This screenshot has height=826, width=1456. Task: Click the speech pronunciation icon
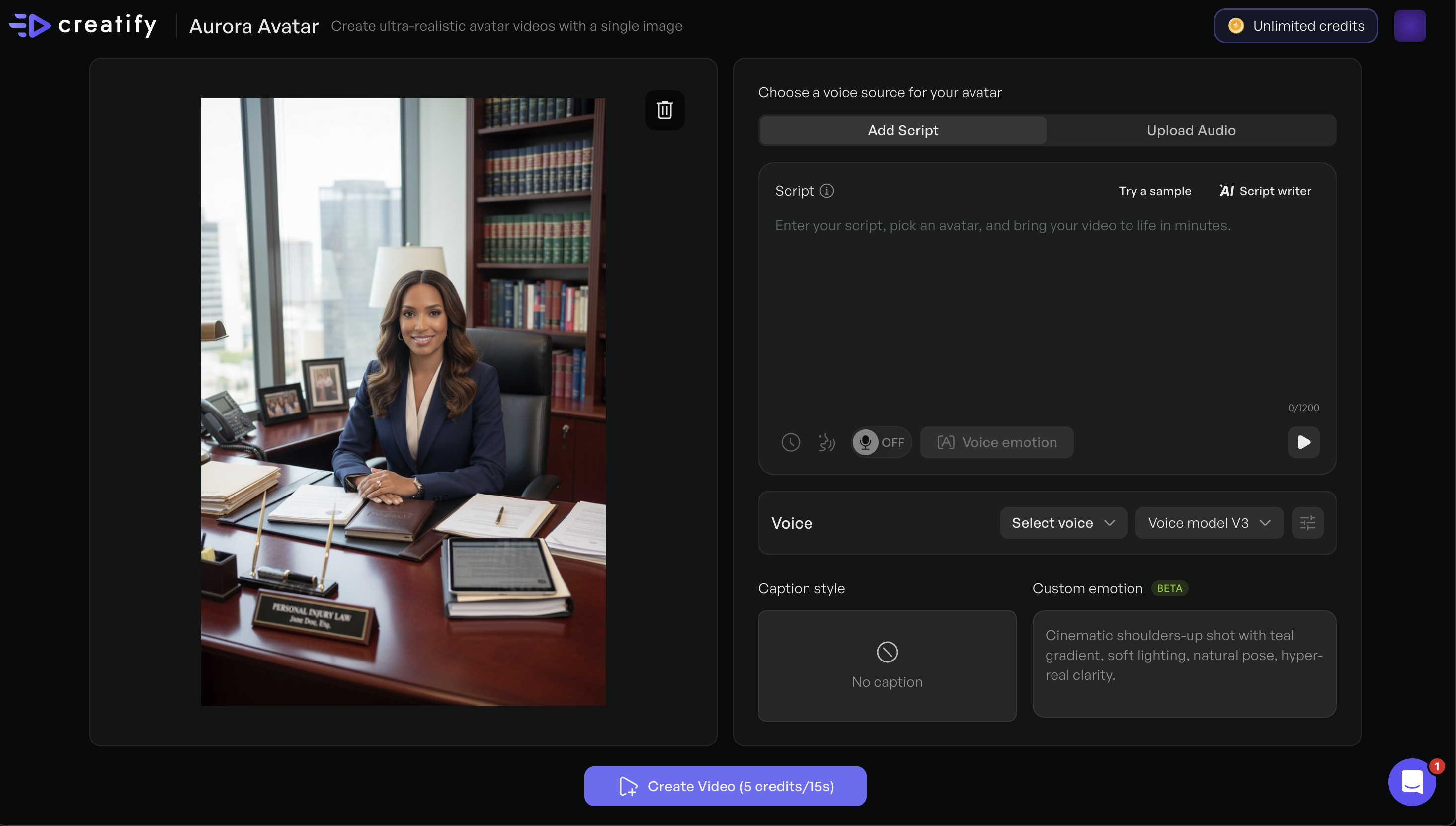click(x=826, y=442)
